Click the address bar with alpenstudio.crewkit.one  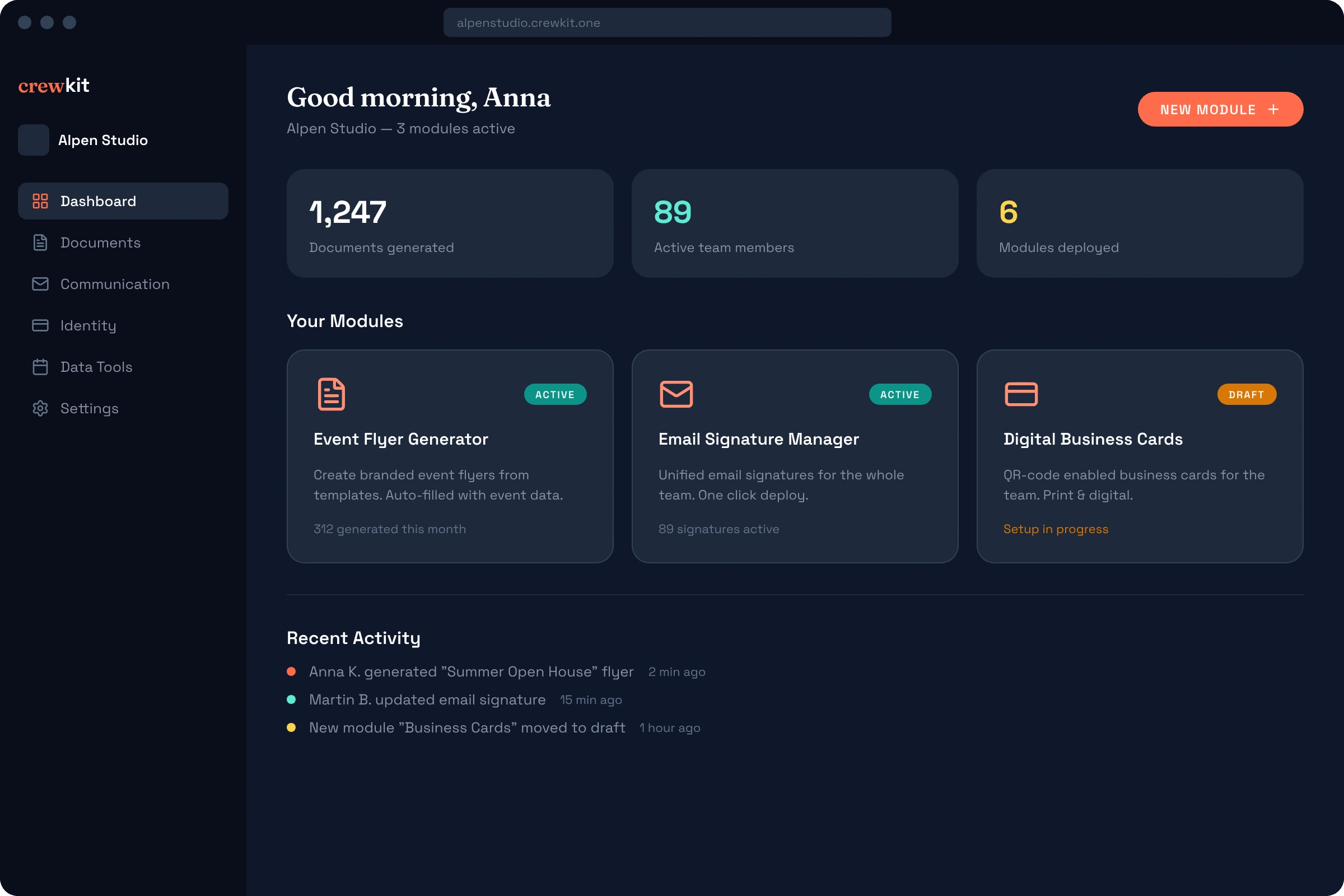click(667, 23)
